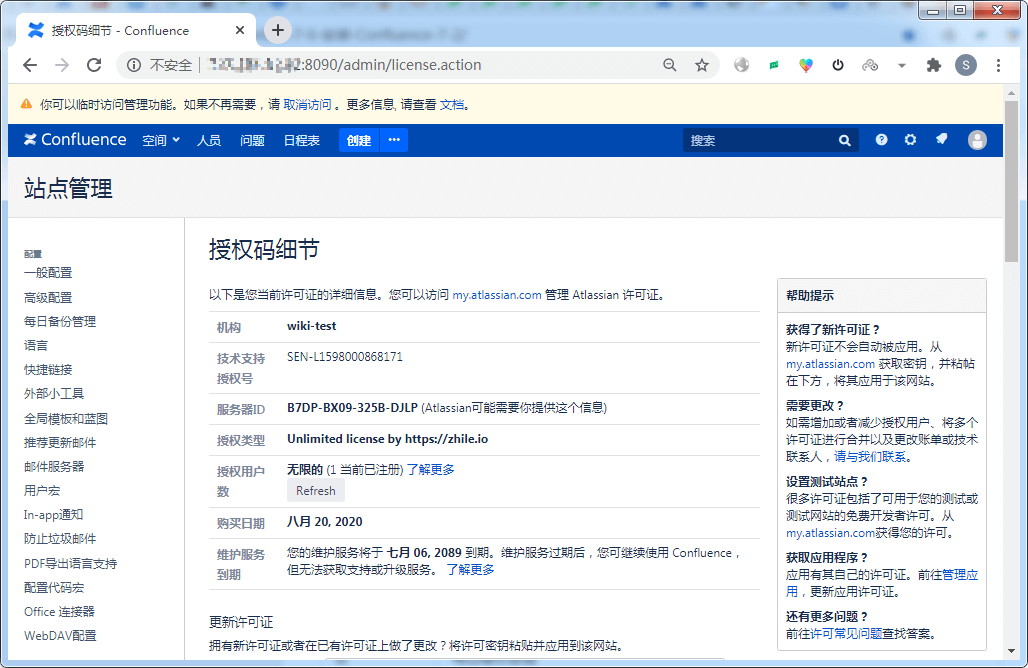Click the 创建 button
The width and height of the screenshot is (1028, 668).
(359, 140)
